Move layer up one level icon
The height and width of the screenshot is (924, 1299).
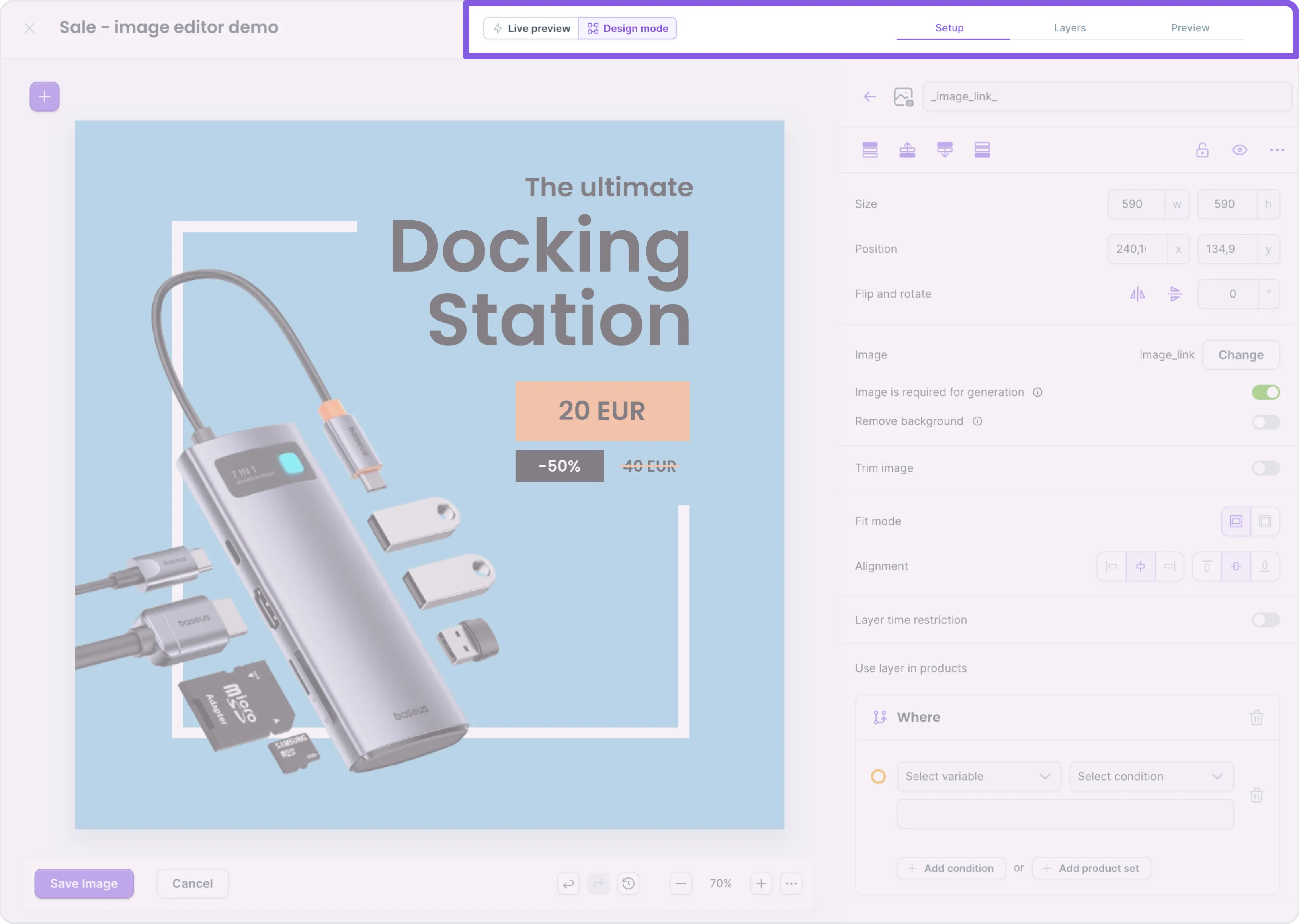(x=908, y=150)
